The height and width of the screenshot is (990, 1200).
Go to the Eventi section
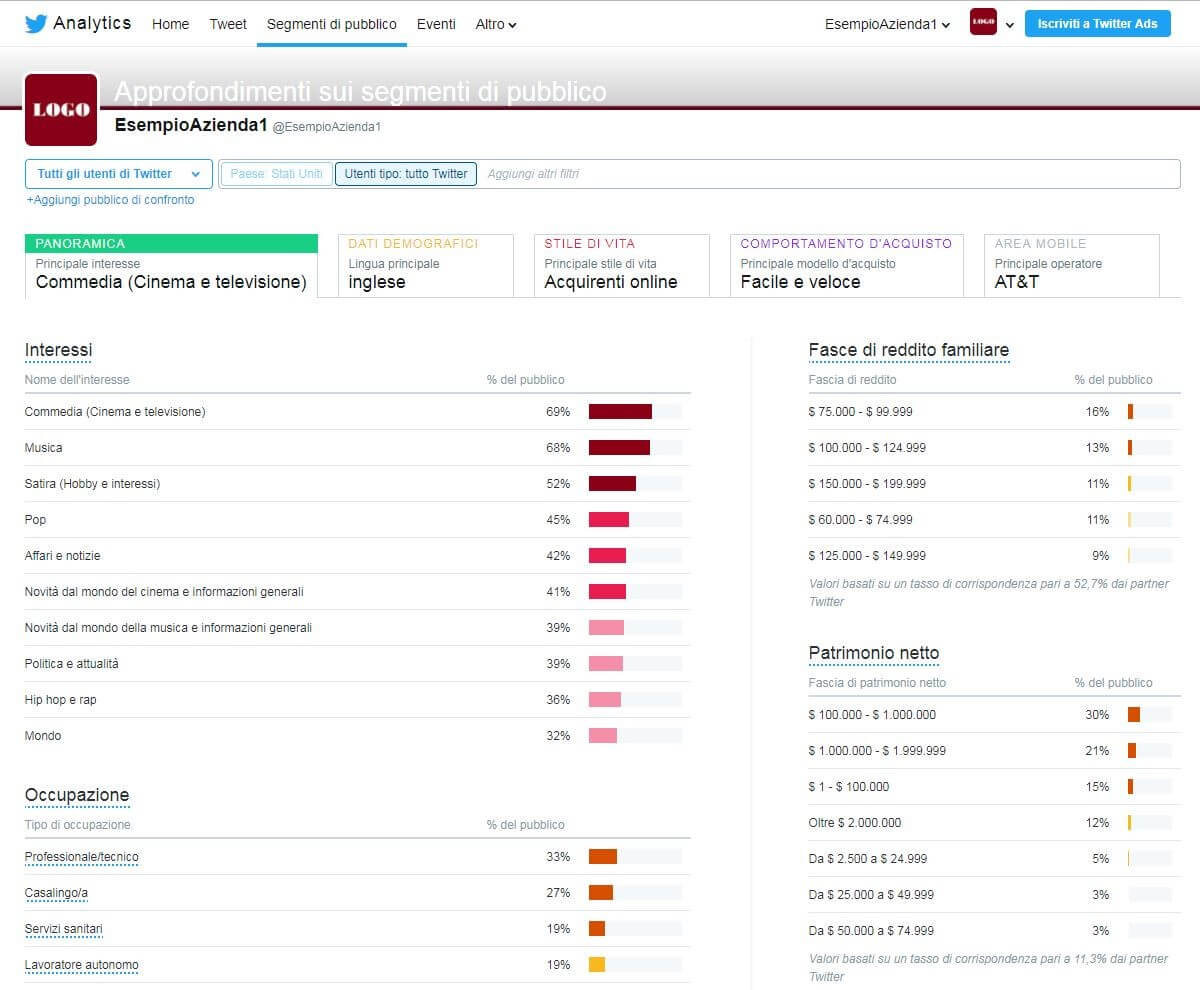pos(436,24)
